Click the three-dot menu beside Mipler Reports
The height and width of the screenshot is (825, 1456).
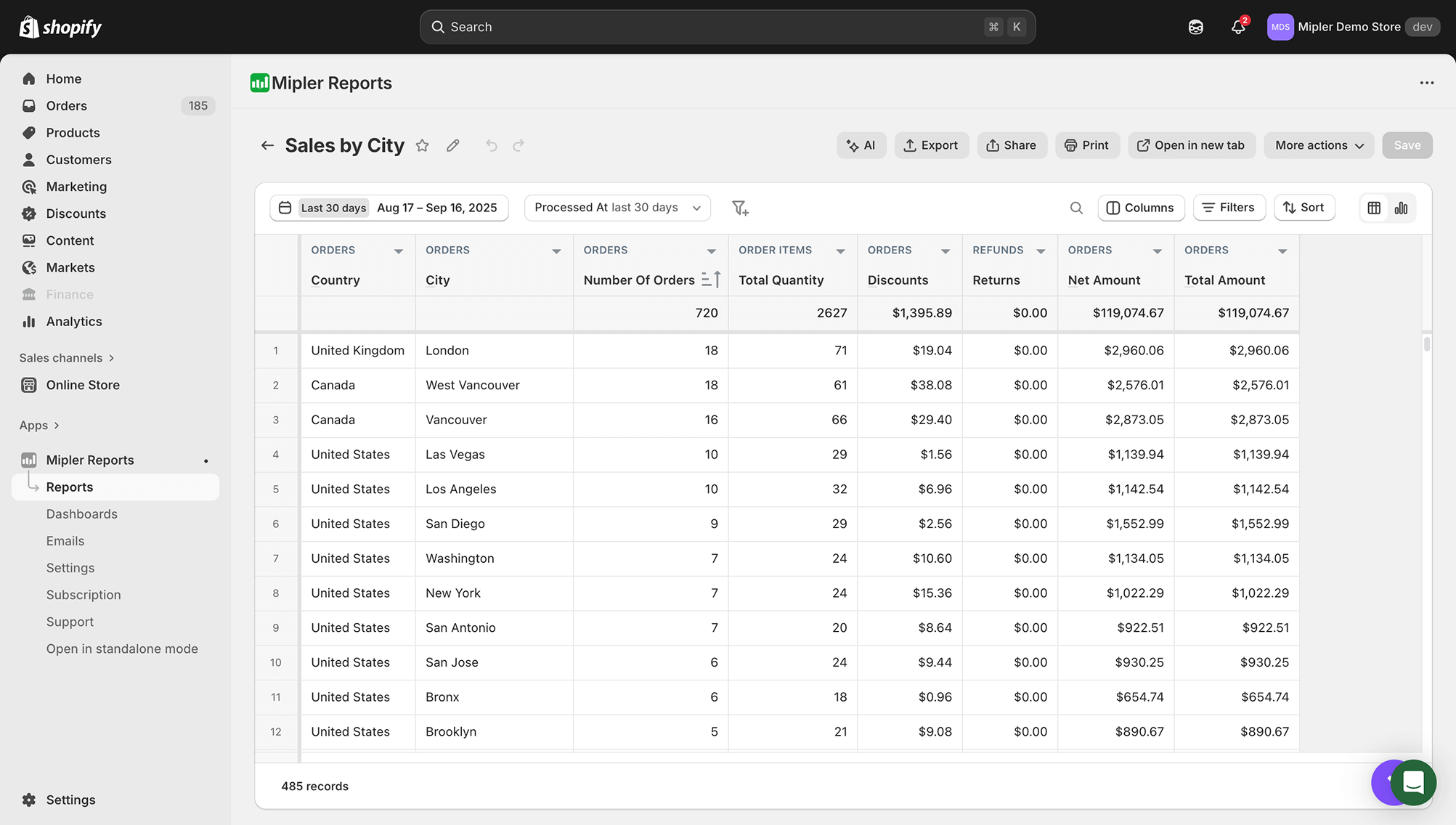click(x=1427, y=83)
